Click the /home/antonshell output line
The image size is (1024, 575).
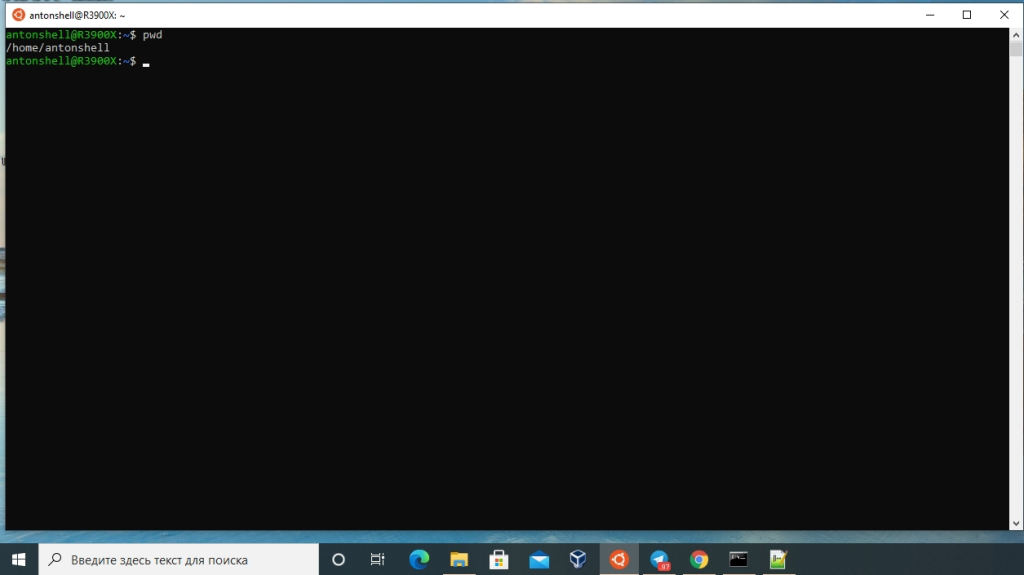pyautogui.click(x=57, y=48)
